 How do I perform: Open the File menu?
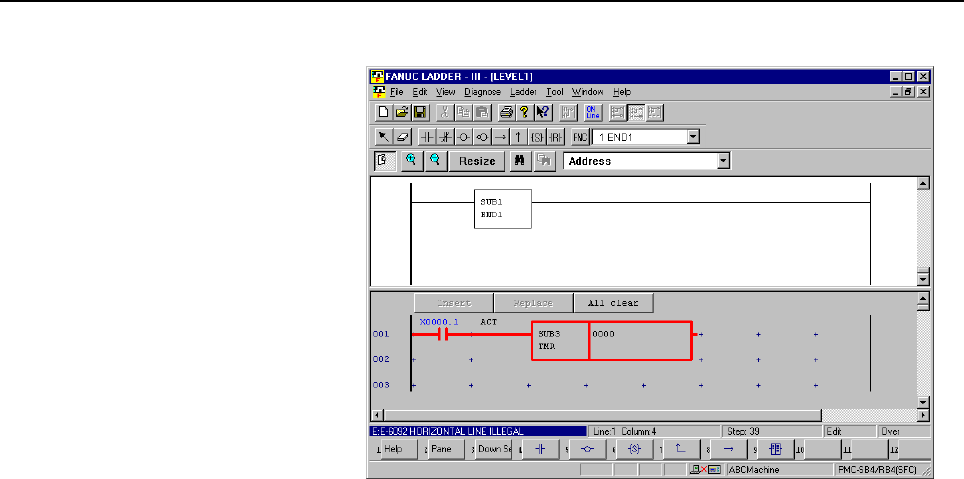click(397, 92)
